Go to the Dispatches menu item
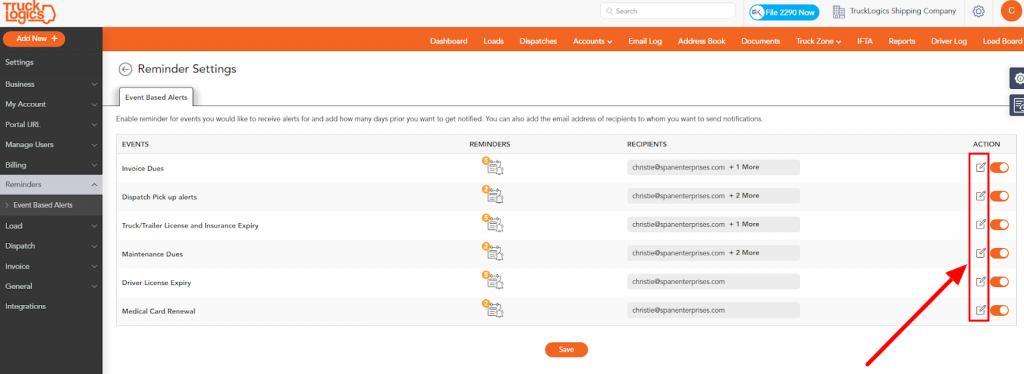This screenshot has height=374, width=1024. (x=538, y=41)
